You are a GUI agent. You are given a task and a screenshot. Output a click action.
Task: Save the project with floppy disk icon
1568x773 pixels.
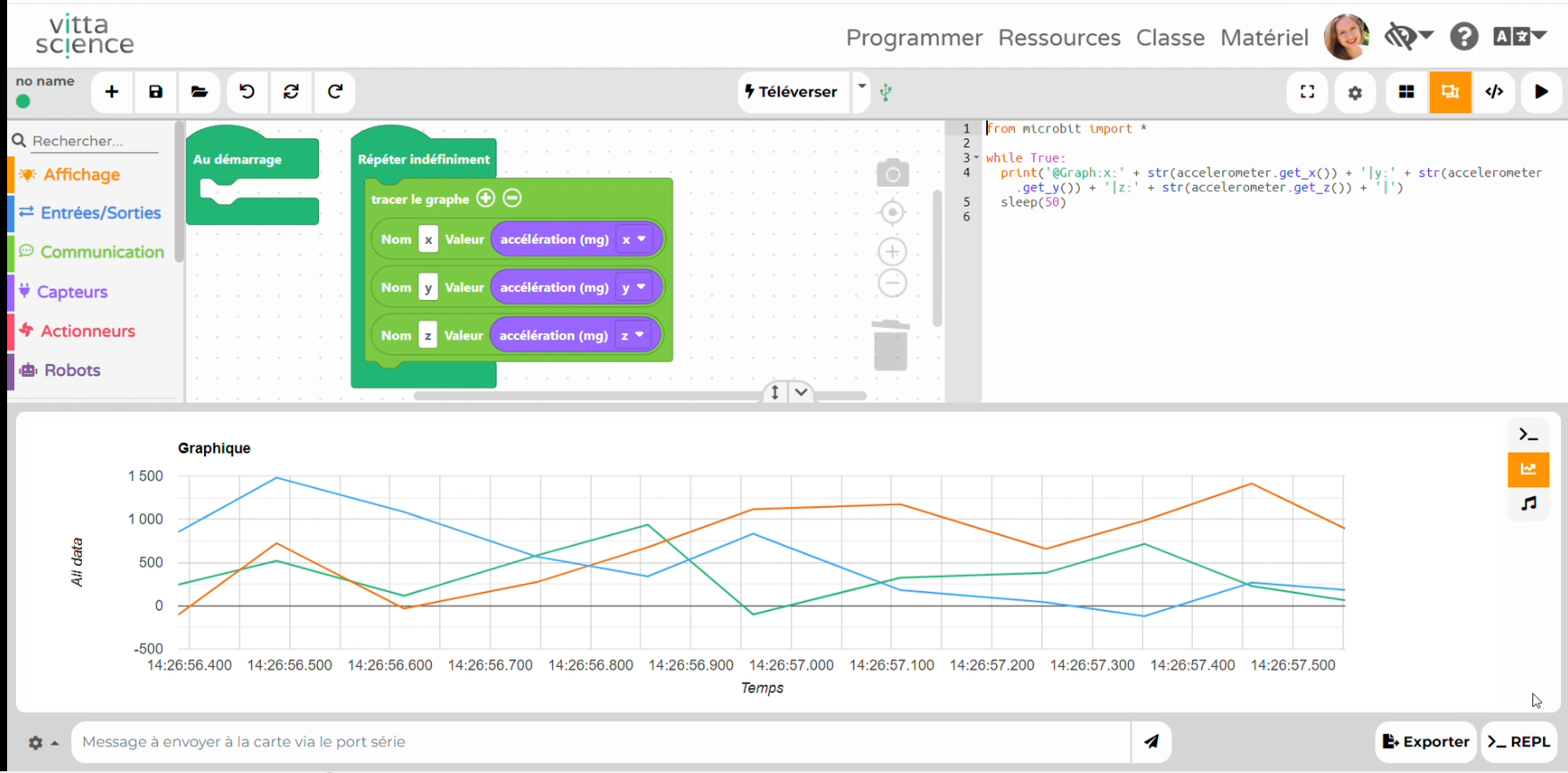pos(156,92)
